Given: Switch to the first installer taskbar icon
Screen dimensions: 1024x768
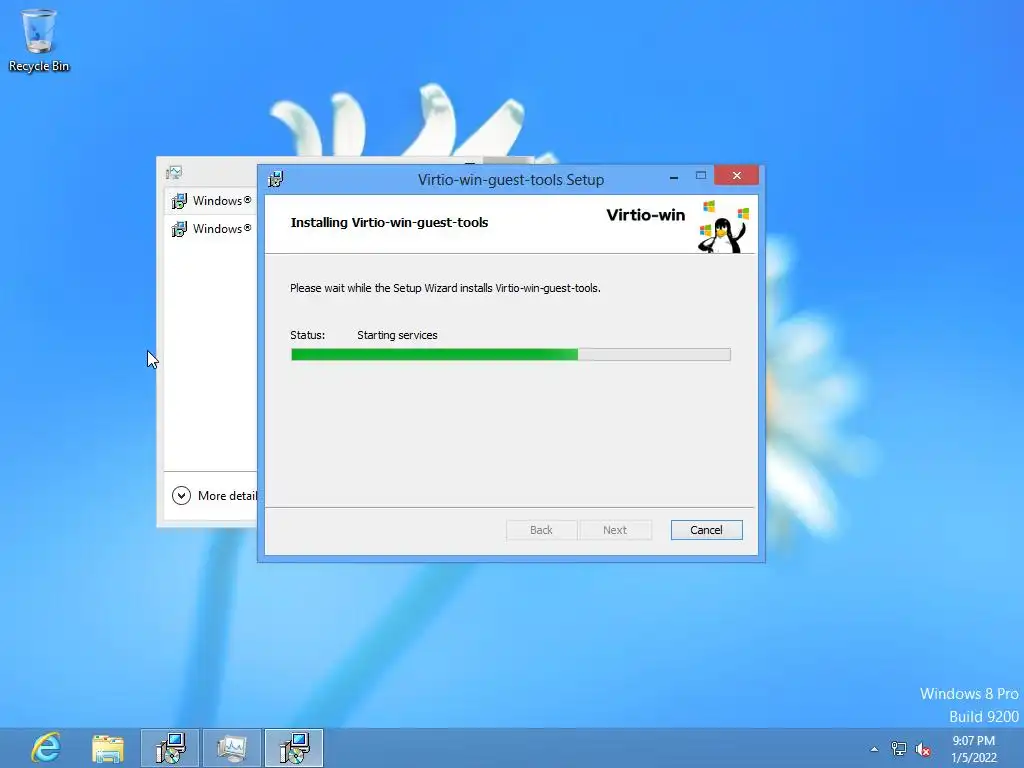Looking at the screenshot, I should [x=170, y=748].
